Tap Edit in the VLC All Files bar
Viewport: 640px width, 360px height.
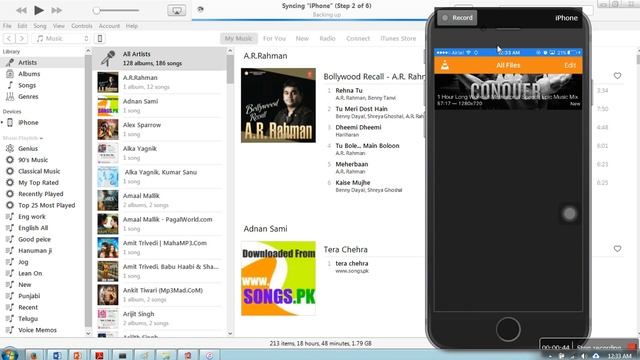(570, 65)
